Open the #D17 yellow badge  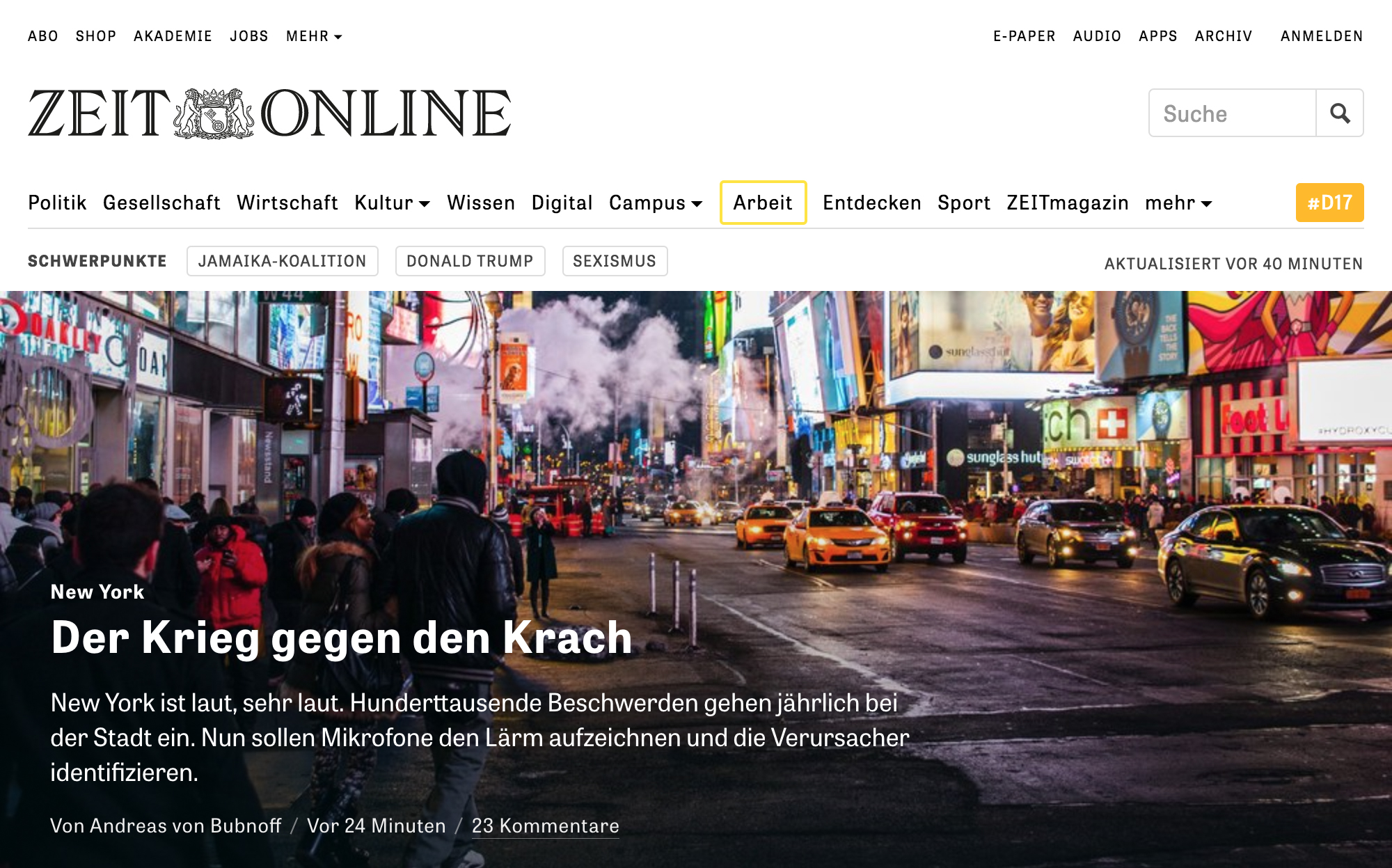[1329, 203]
